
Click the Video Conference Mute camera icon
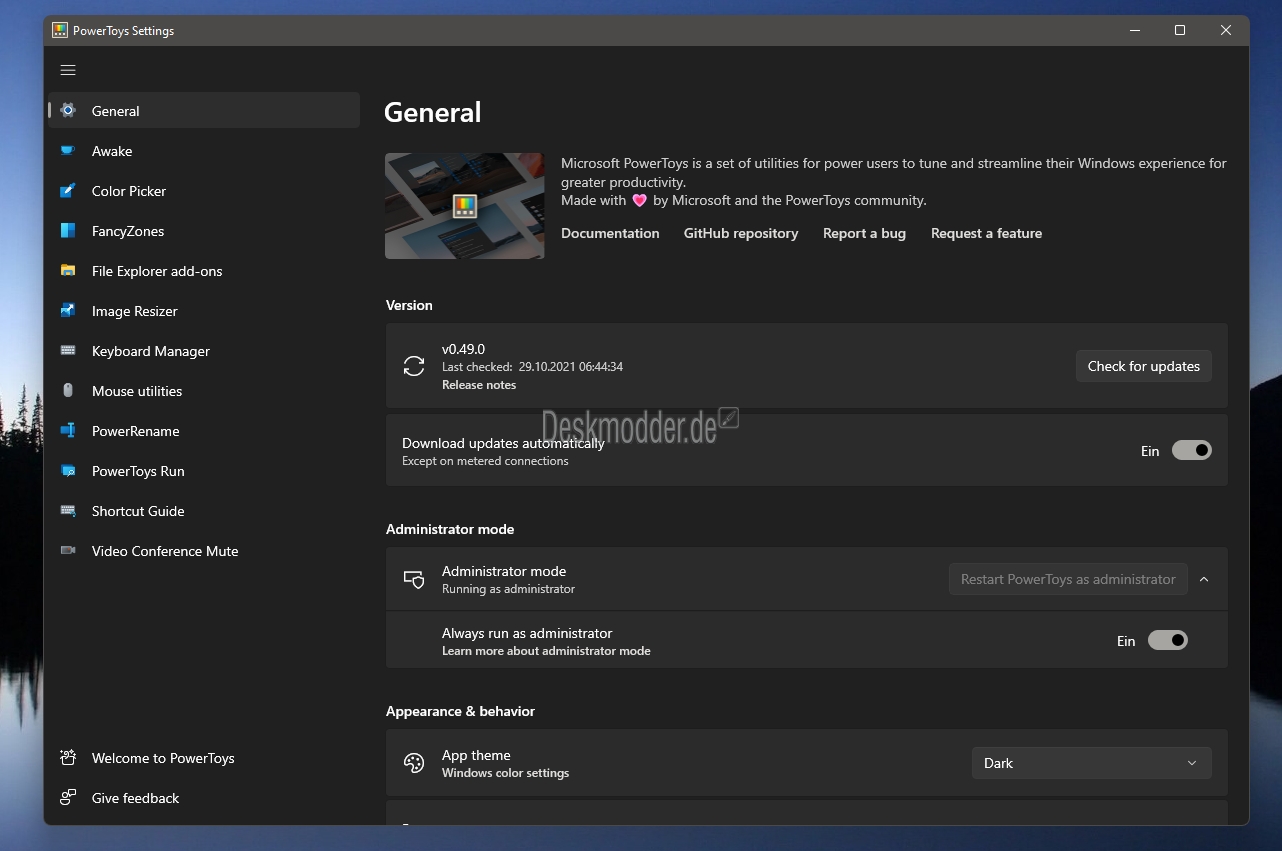coord(68,551)
